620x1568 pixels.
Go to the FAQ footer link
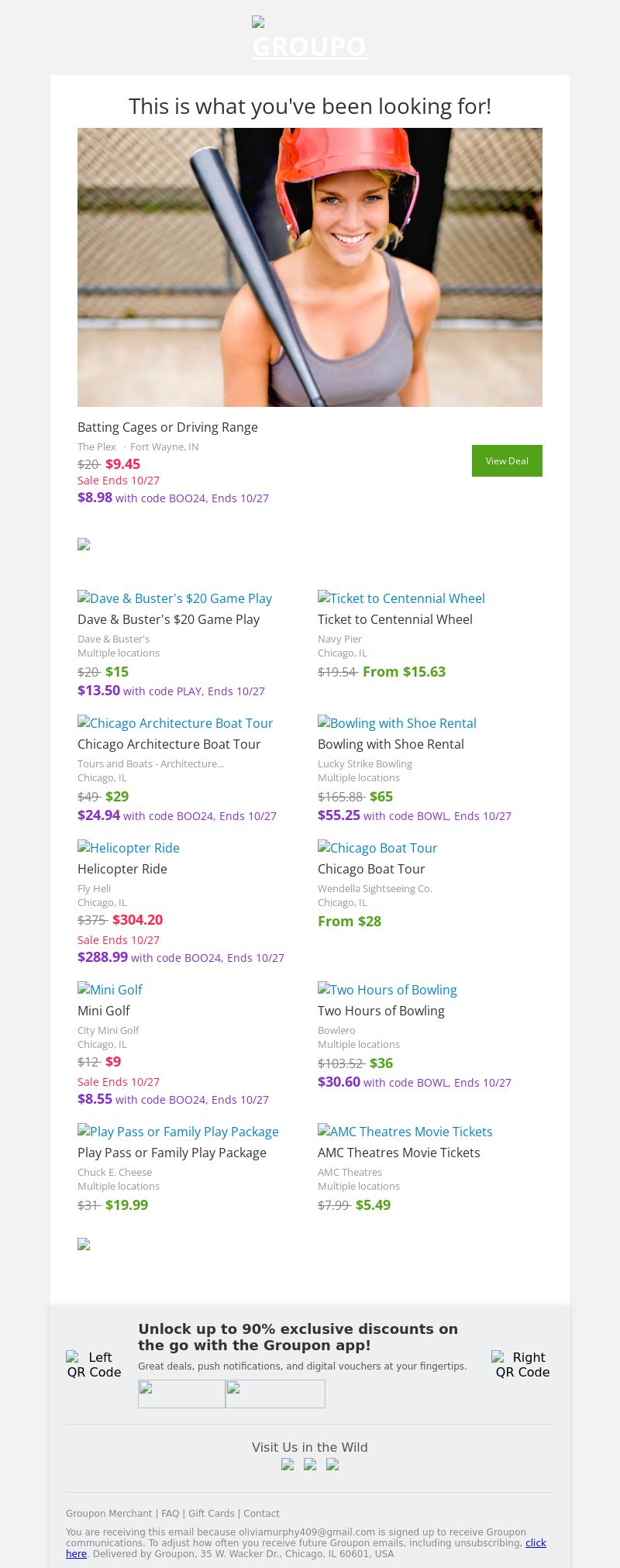coord(170,1513)
